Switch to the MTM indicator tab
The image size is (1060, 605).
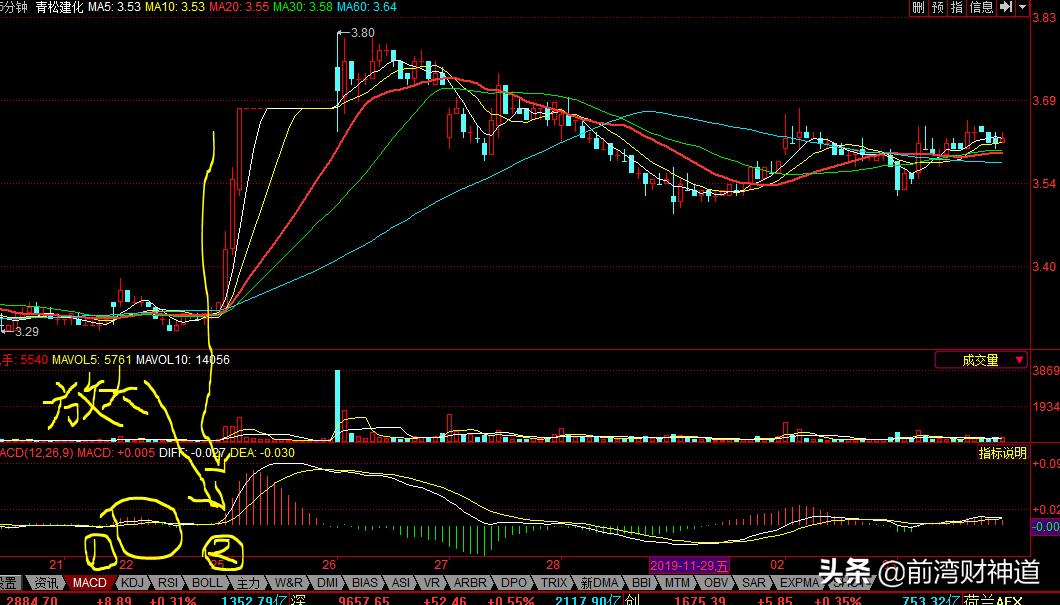pyautogui.click(x=677, y=582)
